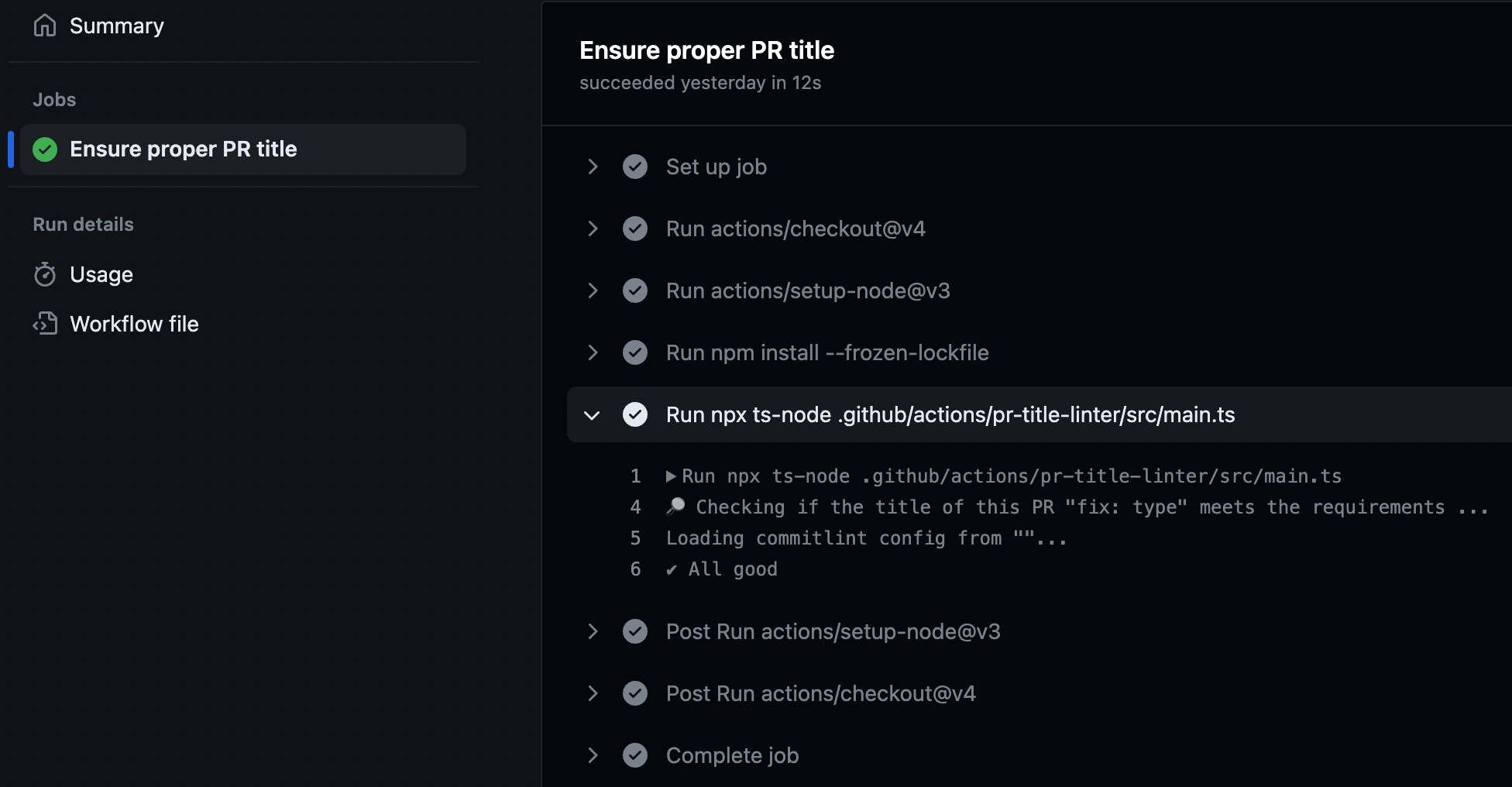Click the success check icon on Set up job
The height and width of the screenshot is (787, 1512).
click(x=635, y=167)
